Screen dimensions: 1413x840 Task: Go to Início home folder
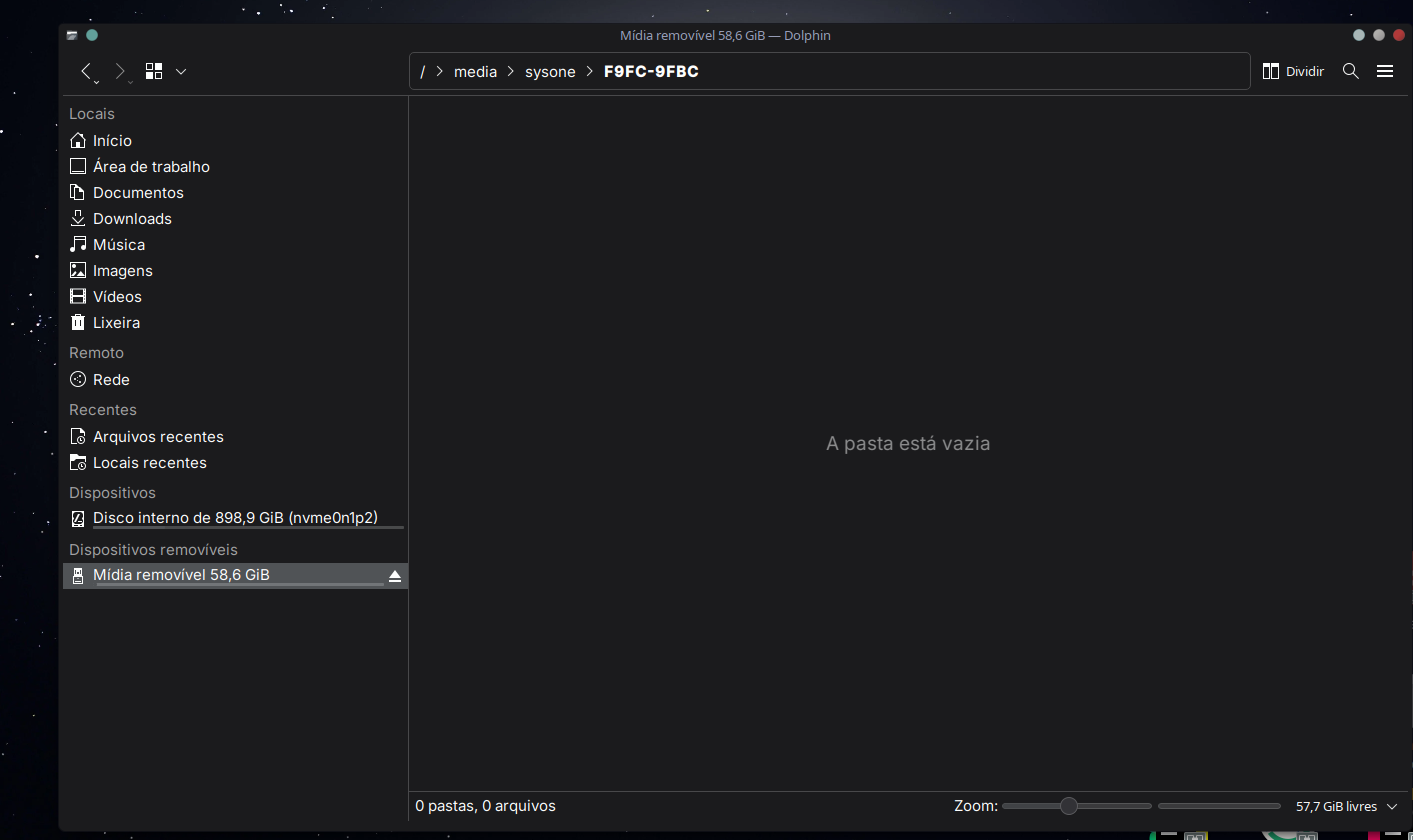[112, 141]
